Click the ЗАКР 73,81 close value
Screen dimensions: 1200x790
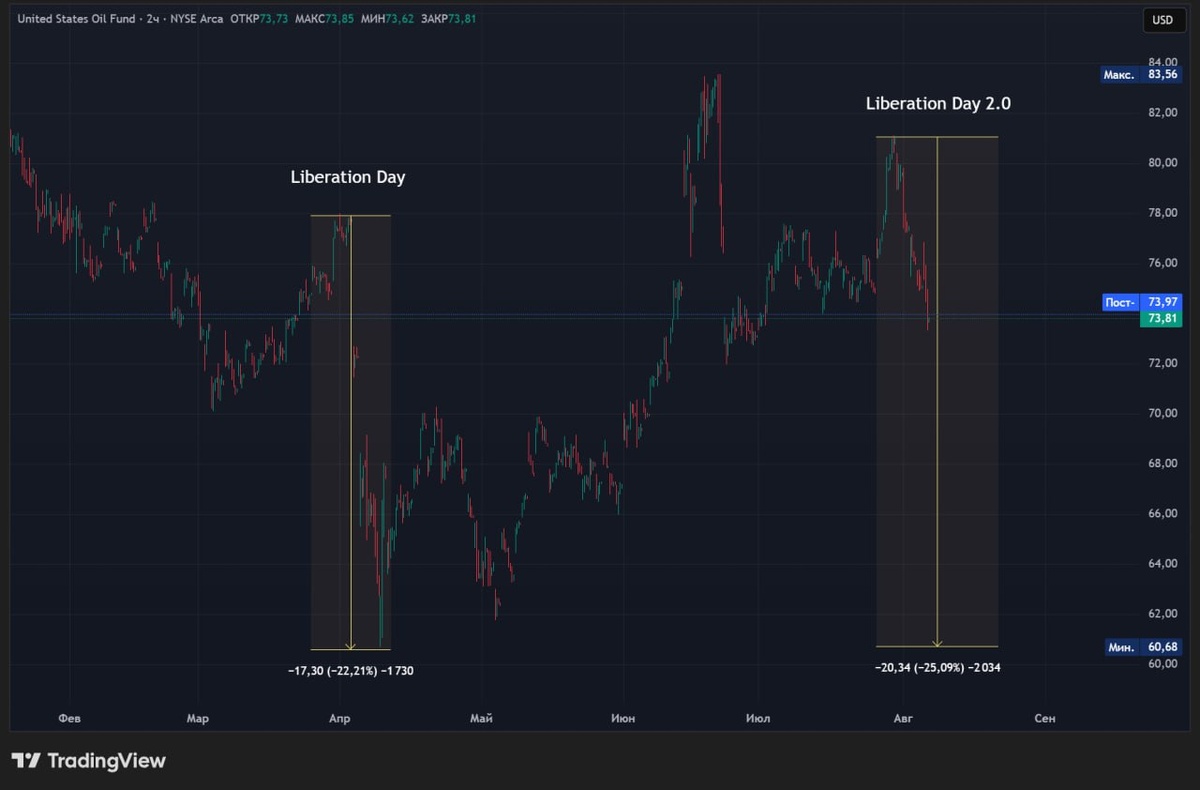coord(450,19)
